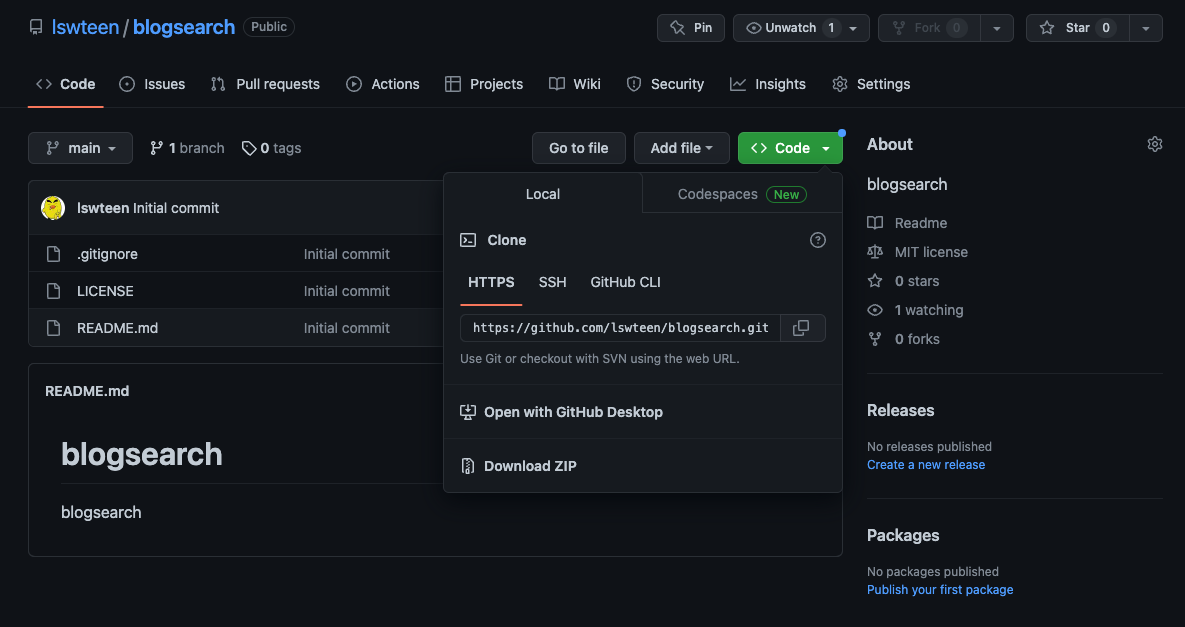This screenshot has height=627, width=1185.
Task: Open the LICENSE file
Action: pyautogui.click(x=105, y=291)
